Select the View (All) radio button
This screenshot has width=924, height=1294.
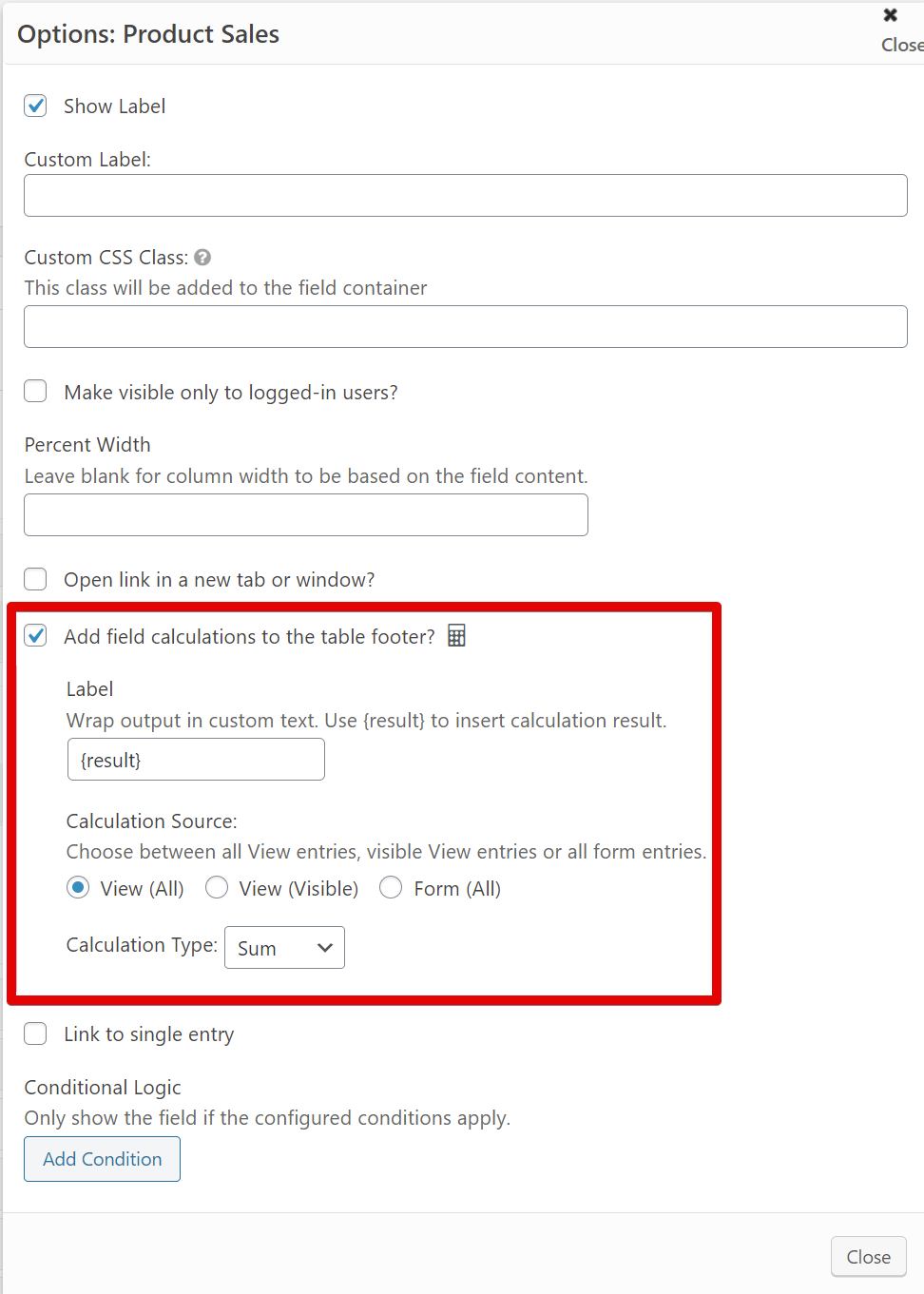[x=79, y=888]
